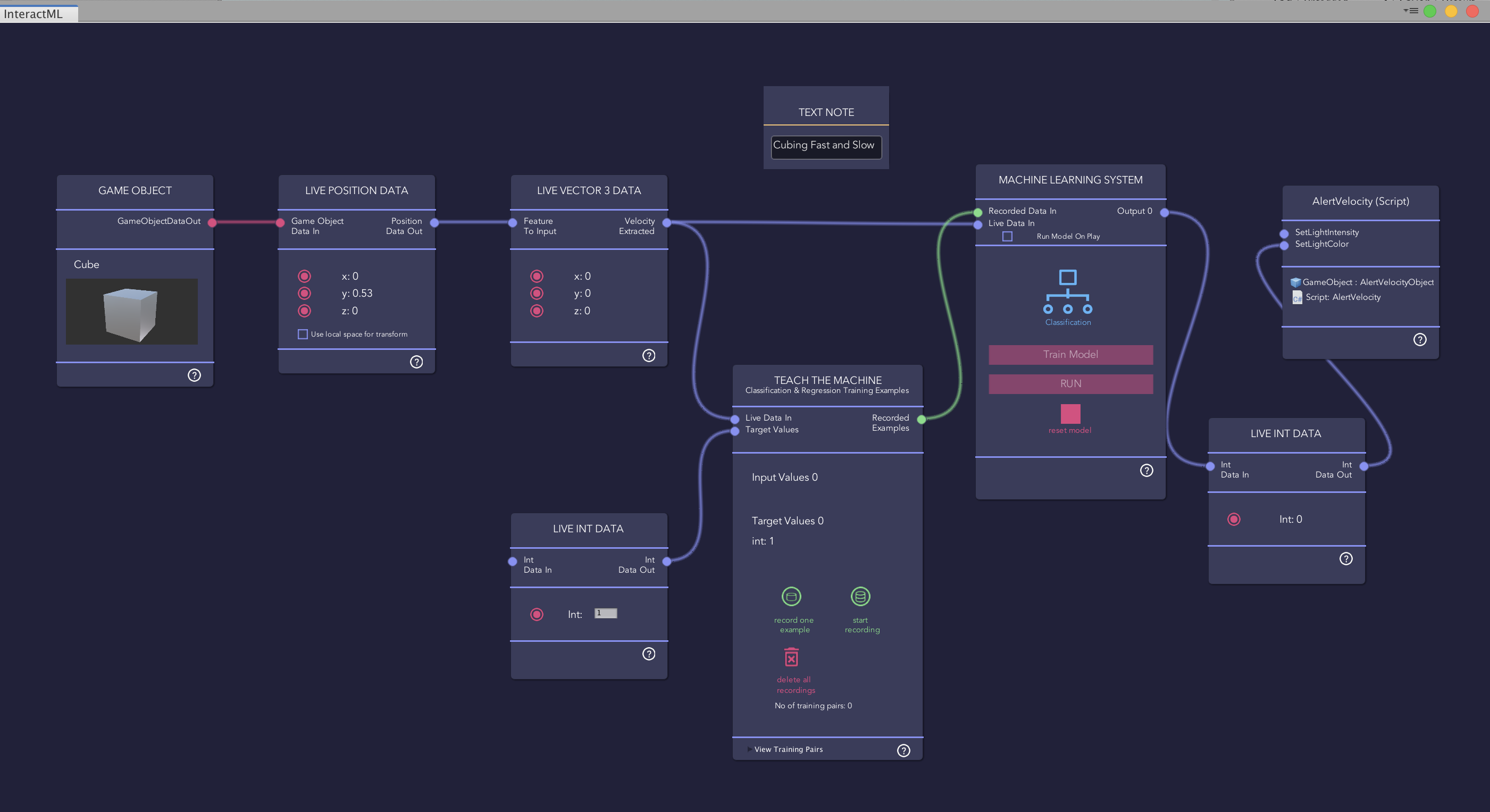Click the Cube preview thumbnail
The image size is (1490, 812).
point(132,312)
